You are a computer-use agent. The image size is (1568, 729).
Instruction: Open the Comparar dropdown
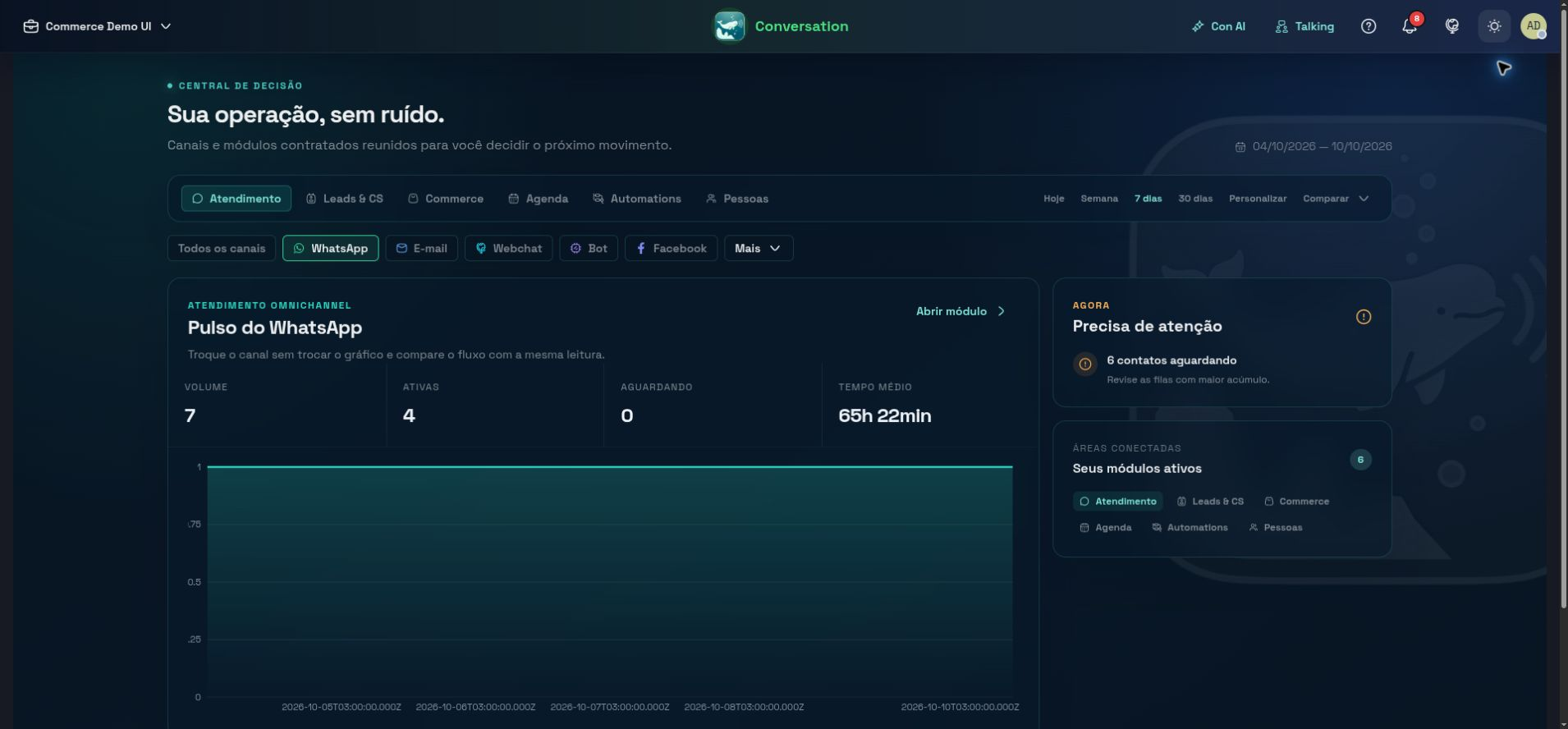point(1336,199)
